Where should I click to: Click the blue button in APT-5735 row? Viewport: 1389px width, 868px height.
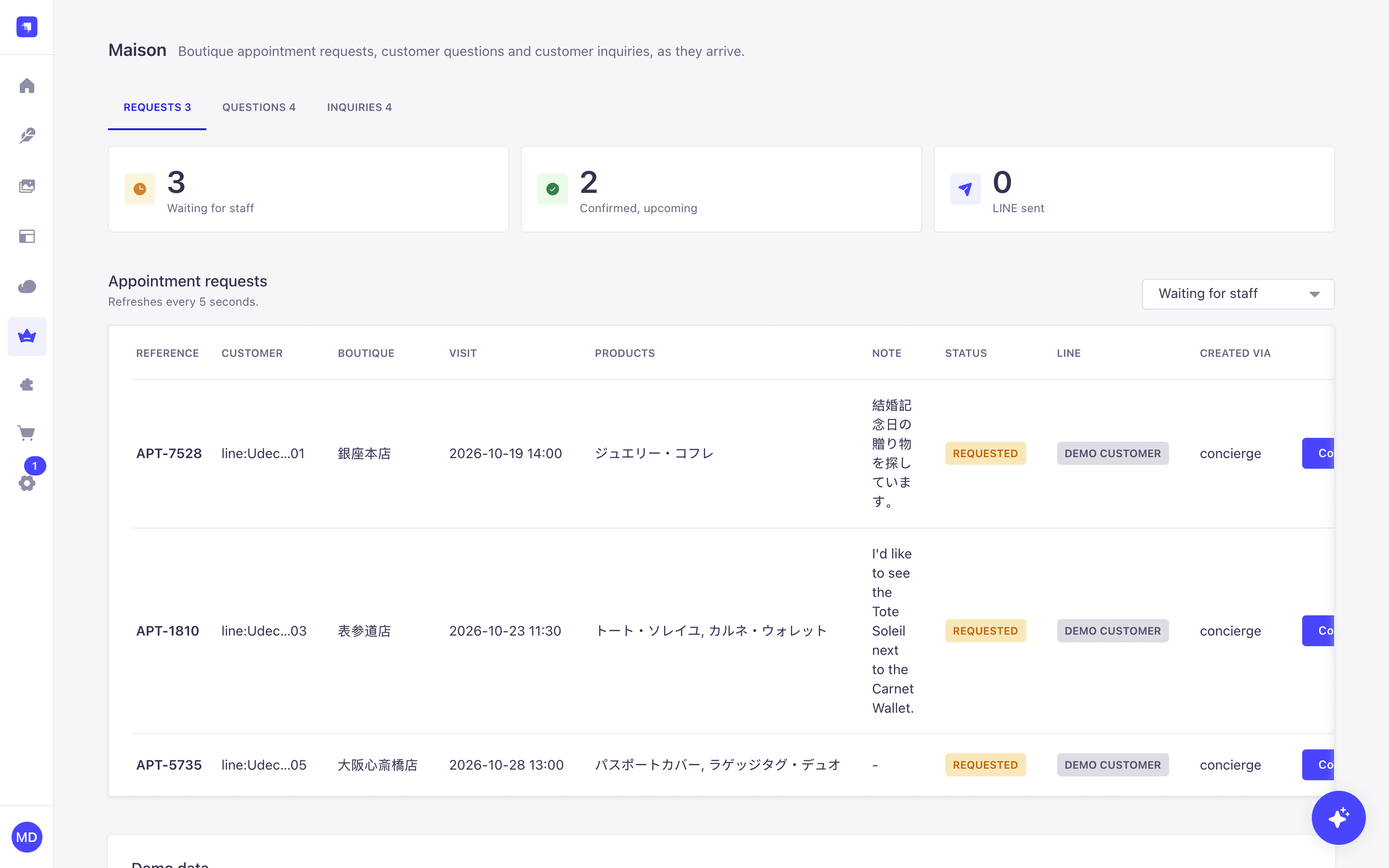pyautogui.click(x=1318, y=765)
